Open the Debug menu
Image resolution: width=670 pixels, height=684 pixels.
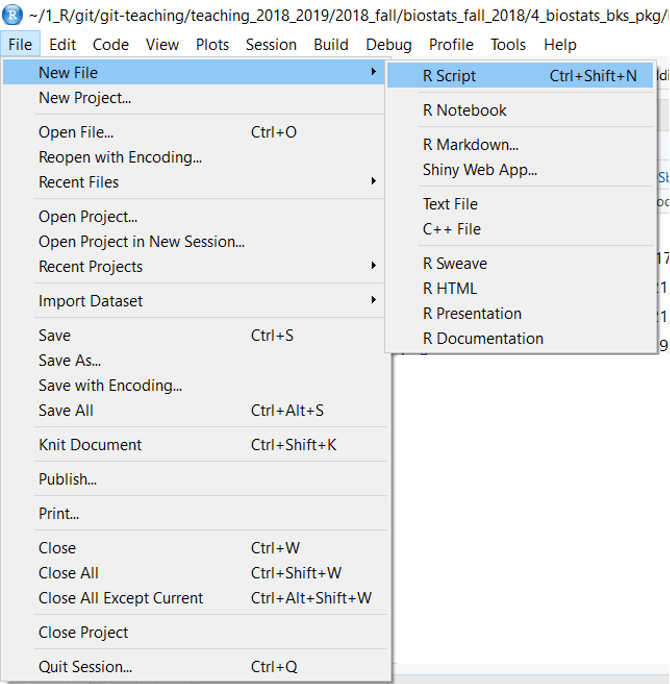click(388, 44)
